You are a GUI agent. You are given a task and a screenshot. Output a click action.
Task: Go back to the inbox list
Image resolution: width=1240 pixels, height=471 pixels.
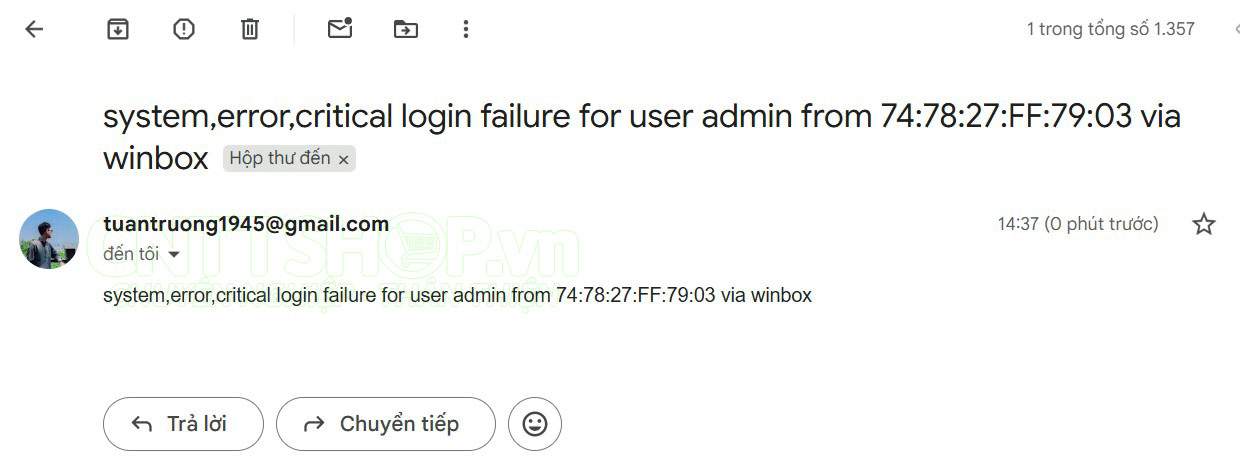click(34, 29)
